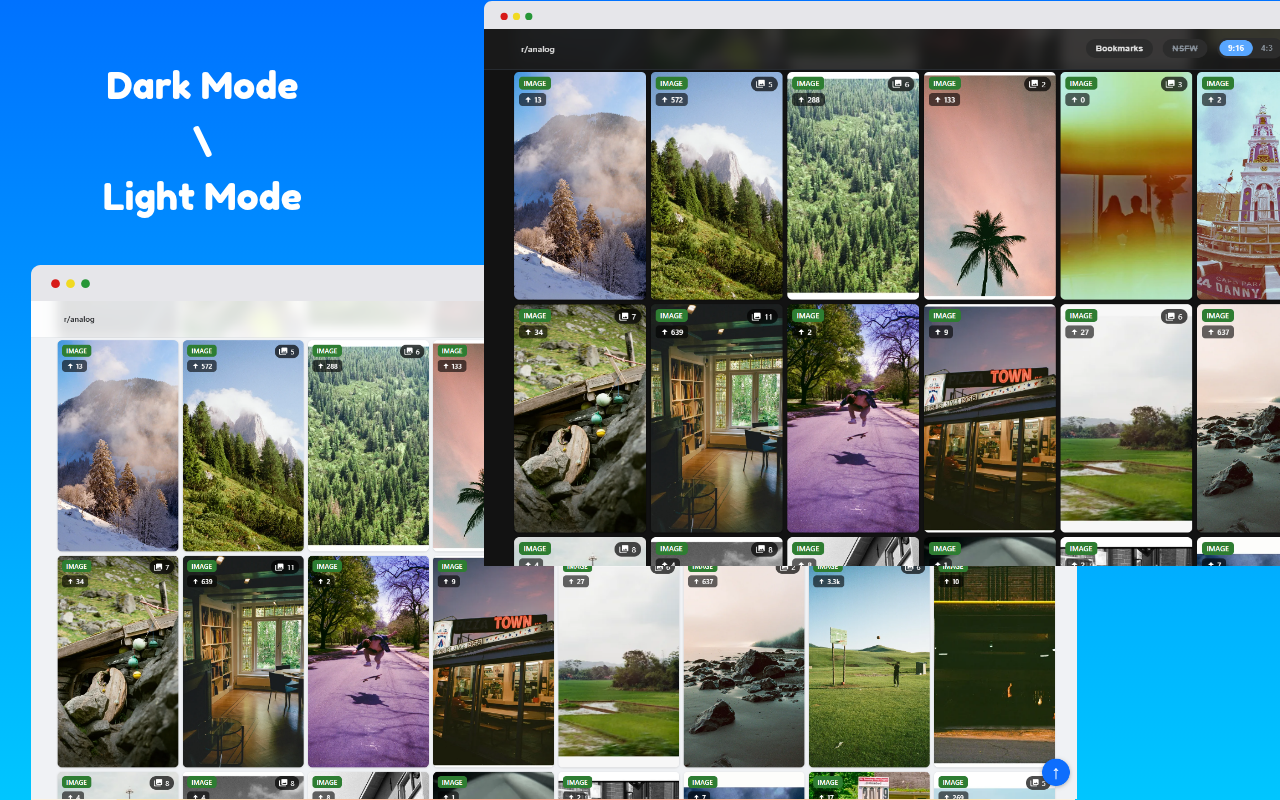The height and width of the screenshot is (800, 1280).
Task: Click the upvote arrow on the 572-vote mountain photo
Action: point(664,99)
